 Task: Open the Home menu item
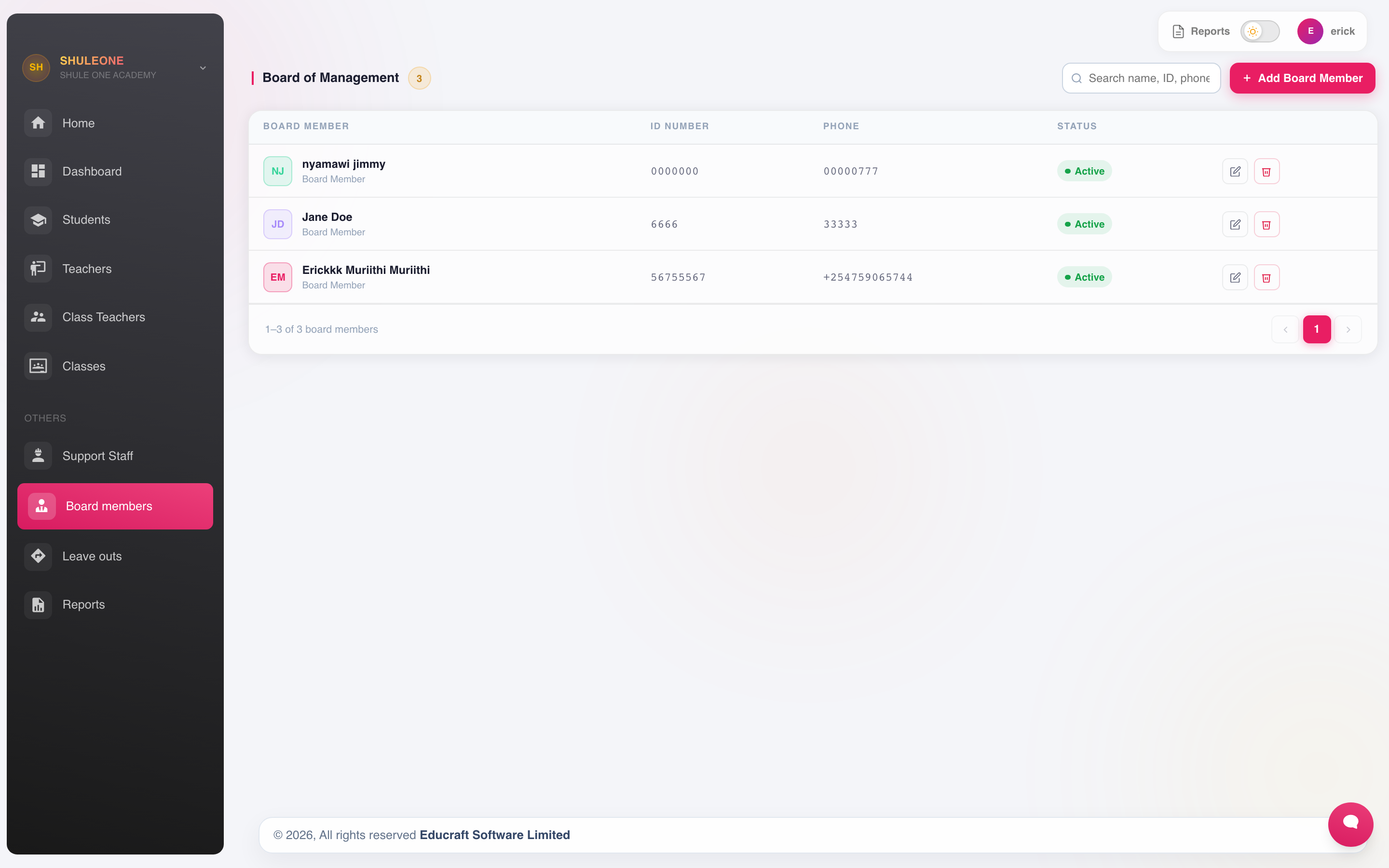pos(115,123)
